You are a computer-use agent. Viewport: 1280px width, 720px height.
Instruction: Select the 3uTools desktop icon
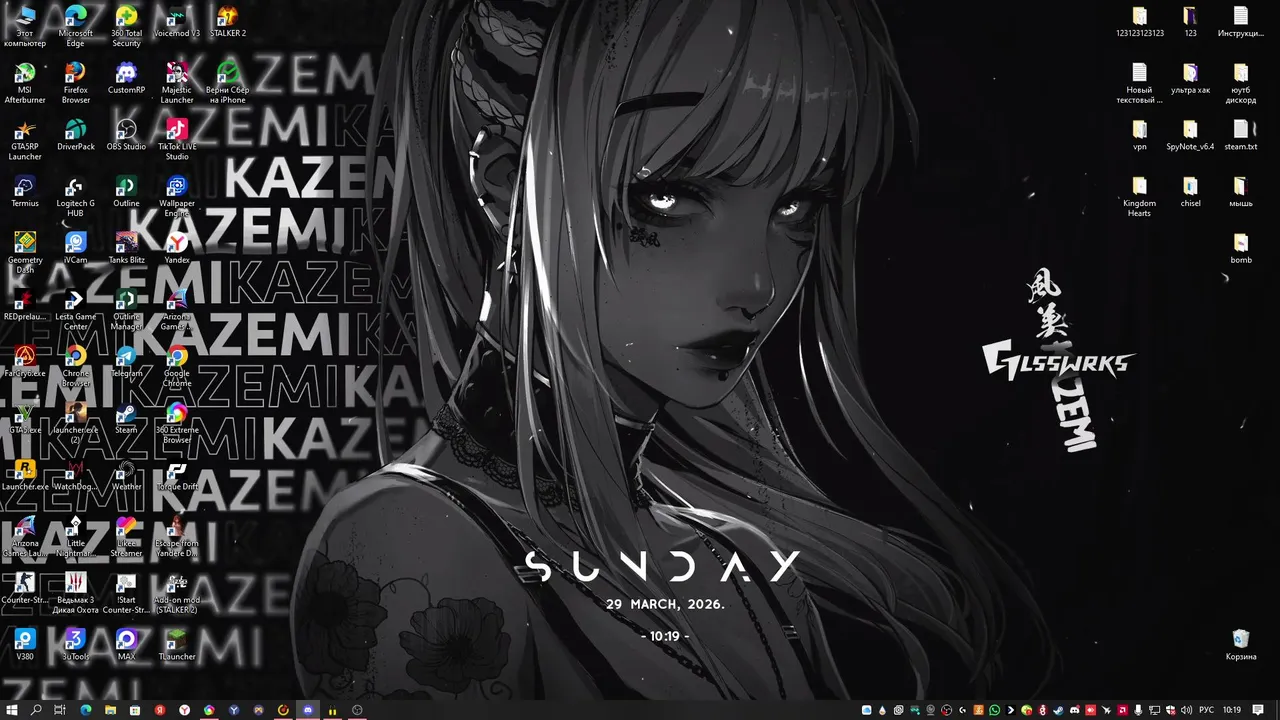tap(75, 642)
